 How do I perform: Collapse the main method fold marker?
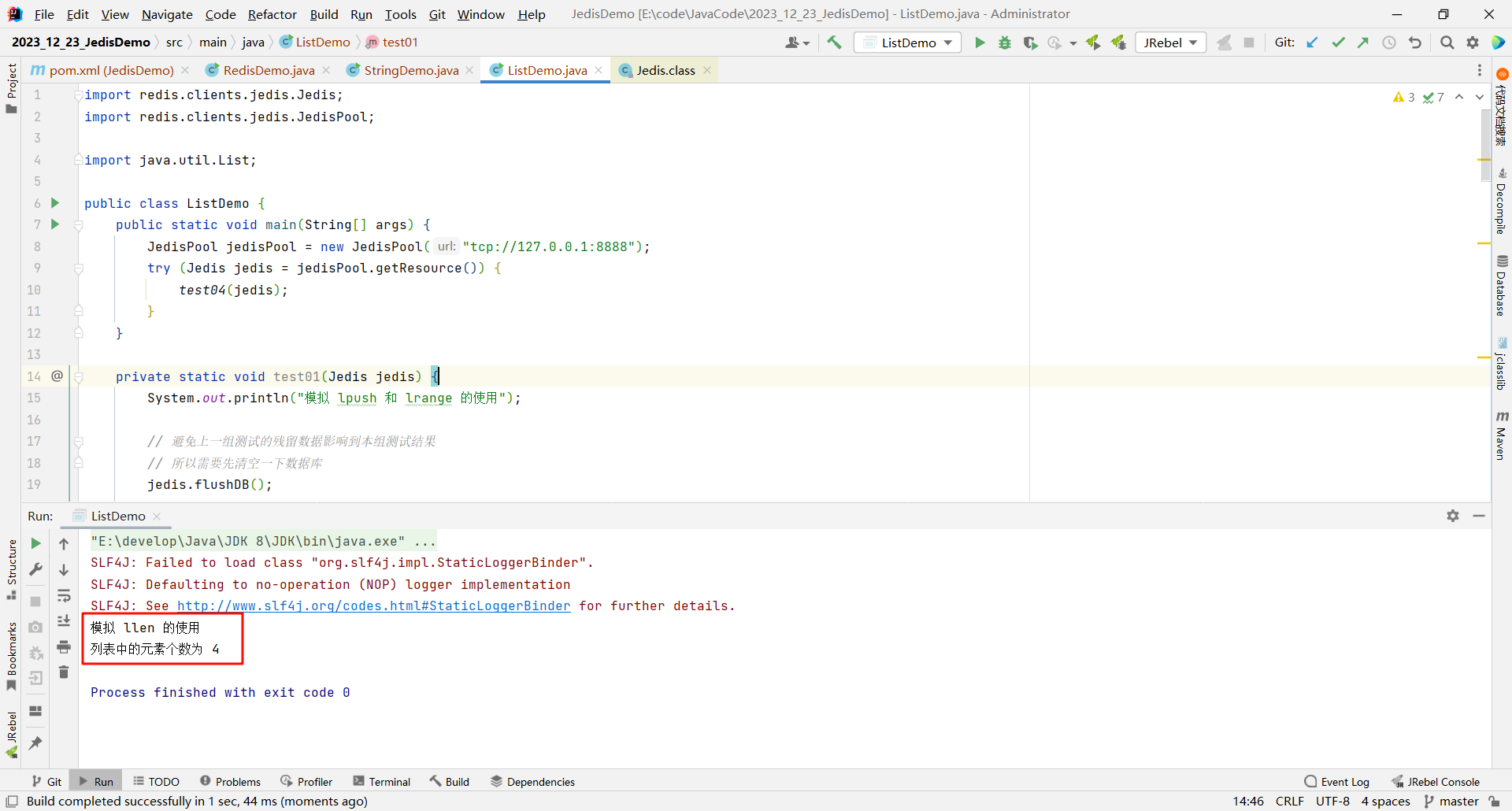point(79,225)
